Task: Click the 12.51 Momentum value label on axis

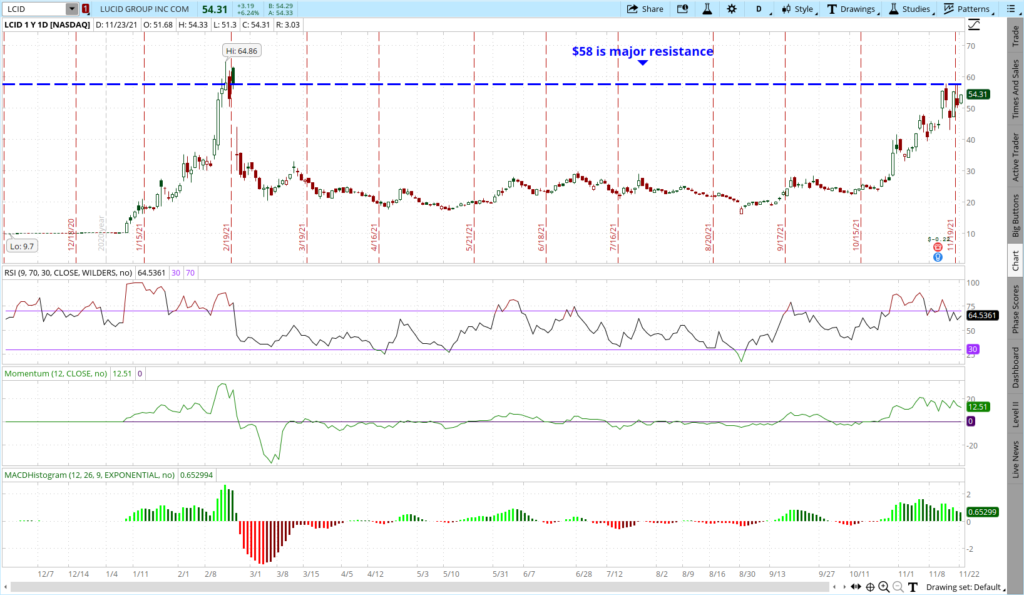Action: coord(978,407)
